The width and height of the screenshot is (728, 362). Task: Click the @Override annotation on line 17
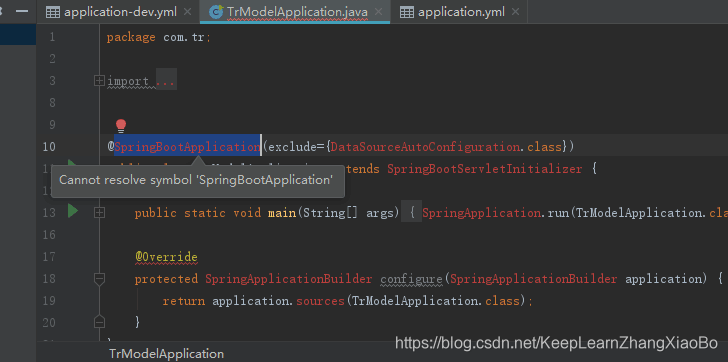pyautogui.click(x=166, y=257)
